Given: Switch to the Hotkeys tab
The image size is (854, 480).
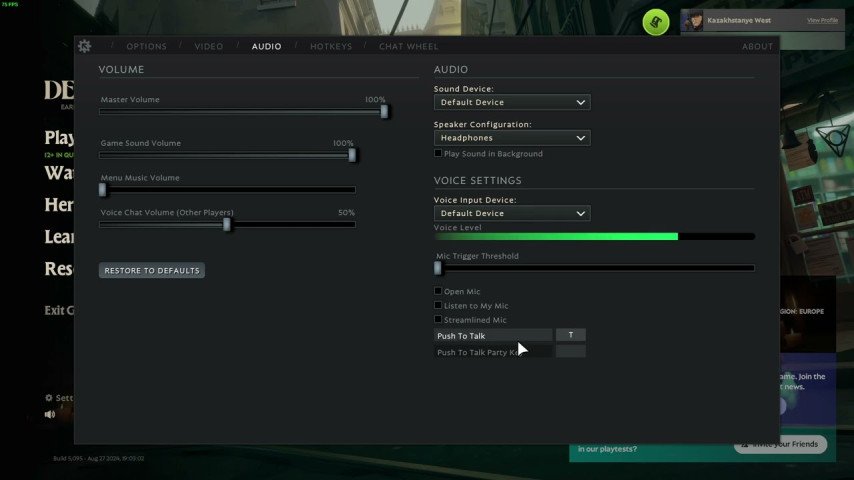Looking at the screenshot, I should (330, 47).
